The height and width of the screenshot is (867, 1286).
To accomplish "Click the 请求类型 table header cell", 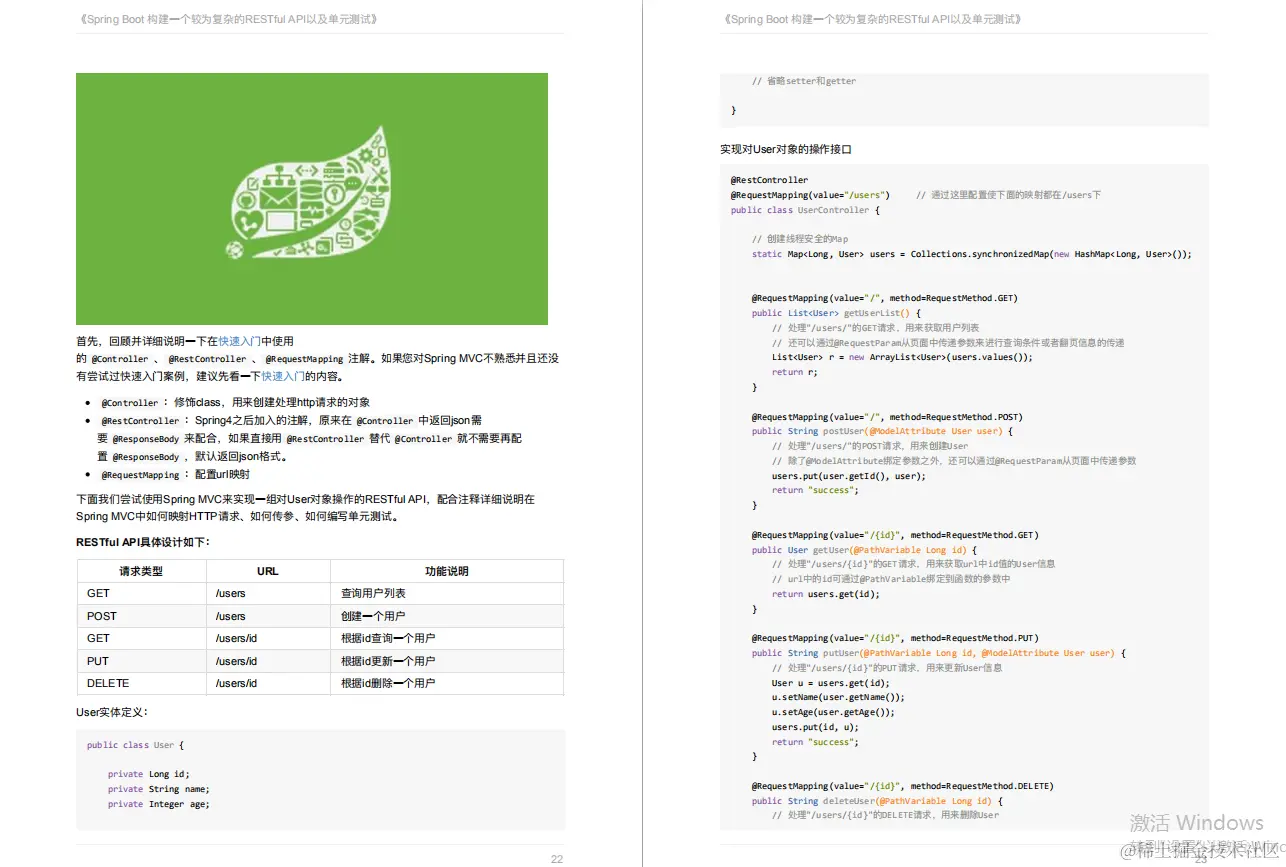I will pos(141,570).
